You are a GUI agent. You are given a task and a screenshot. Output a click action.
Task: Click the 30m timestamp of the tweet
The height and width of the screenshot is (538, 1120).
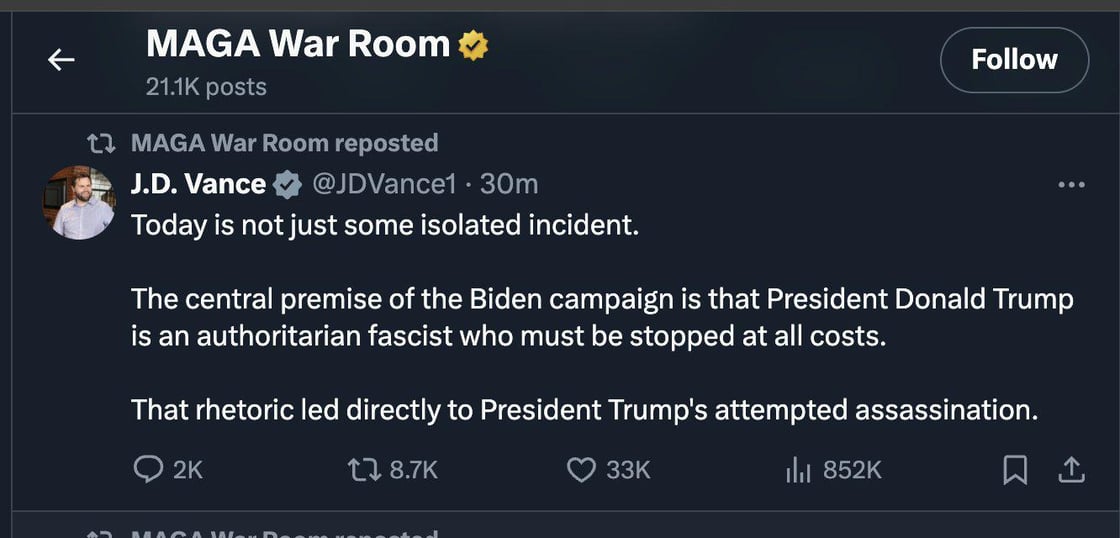click(x=509, y=185)
